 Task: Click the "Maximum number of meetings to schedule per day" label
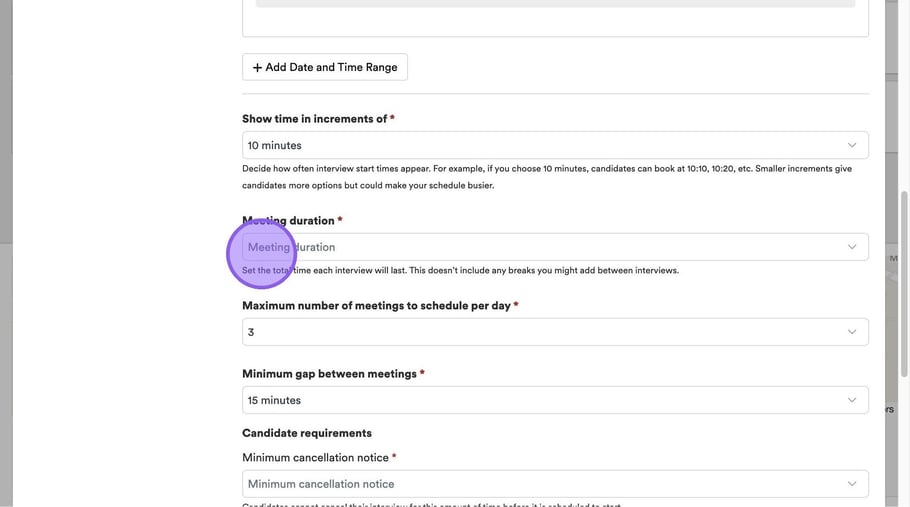[x=376, y=306]
